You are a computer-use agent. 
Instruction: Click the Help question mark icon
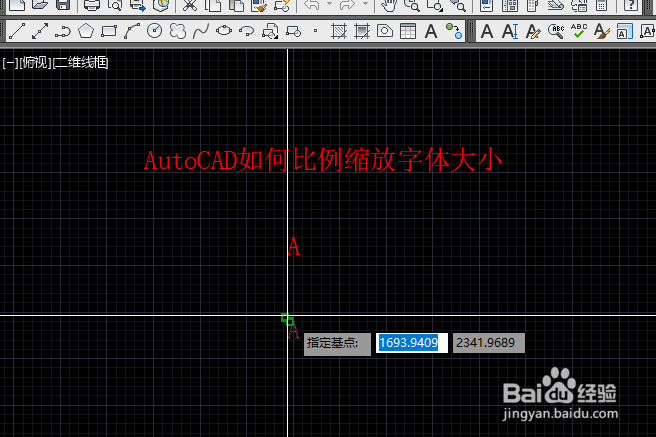(x=630, y=5)
